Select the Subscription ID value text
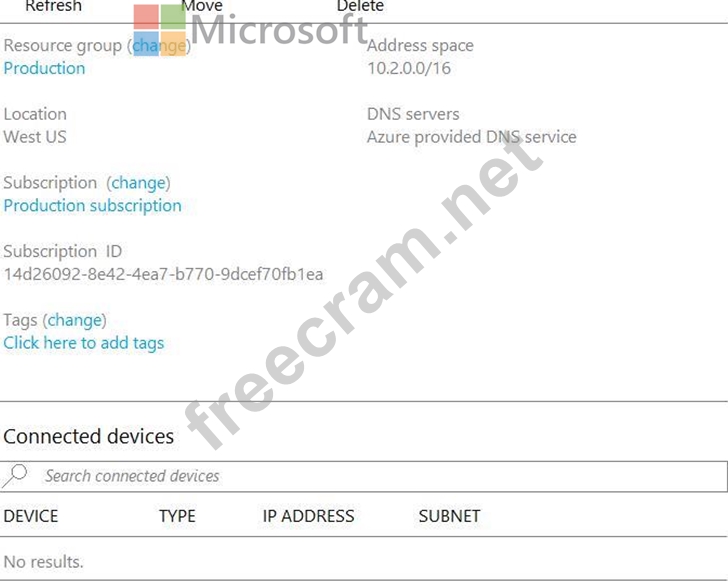This screenshot has width=728, height=585. (163, 274)
